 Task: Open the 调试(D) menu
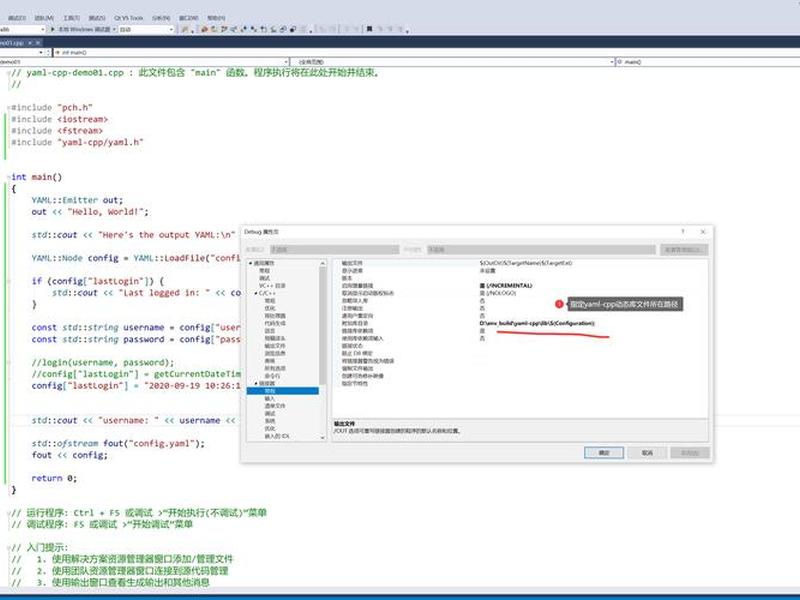(16, 18)
